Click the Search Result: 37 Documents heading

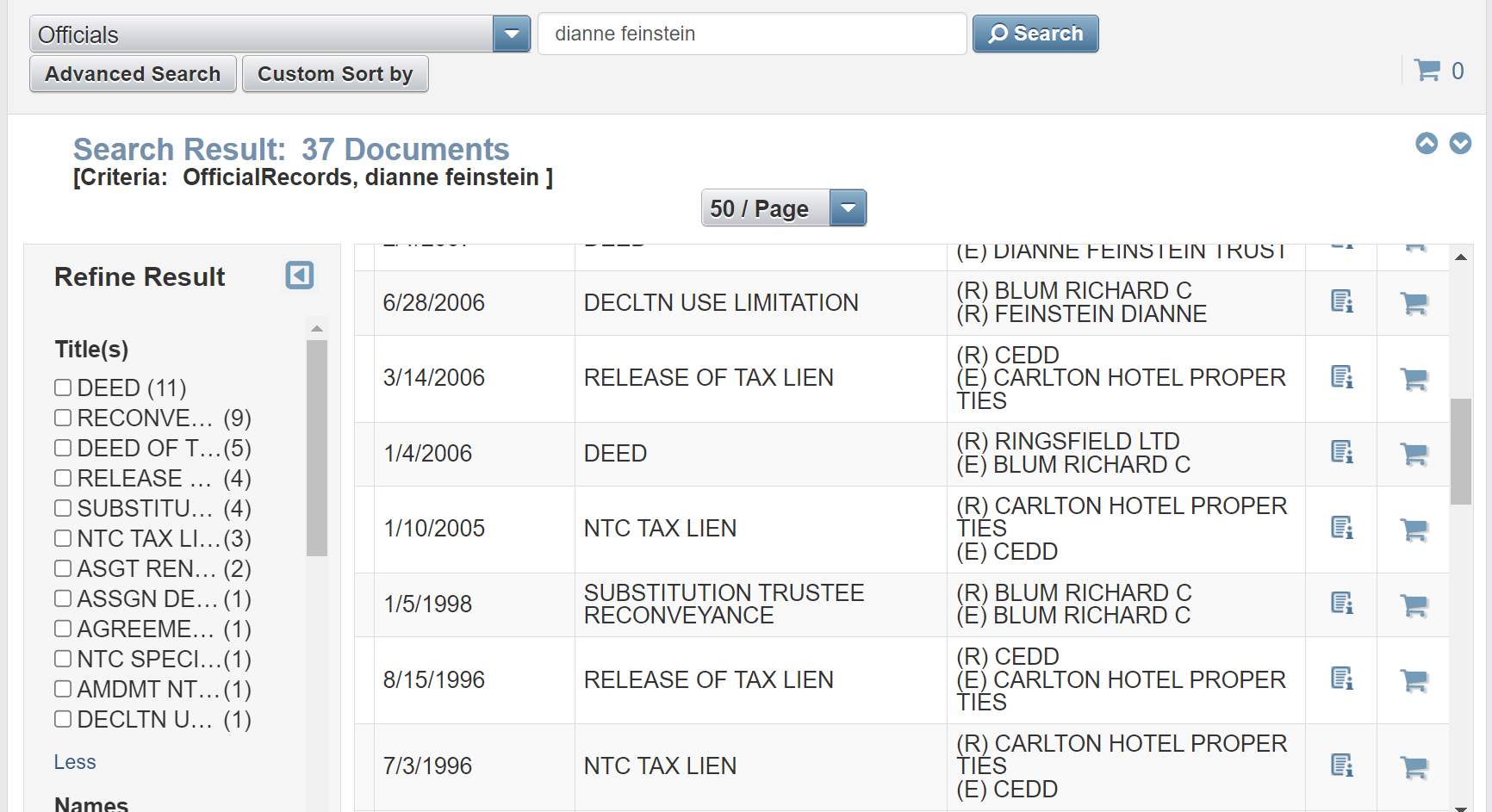pyautogui.click(x=291, y=149)
